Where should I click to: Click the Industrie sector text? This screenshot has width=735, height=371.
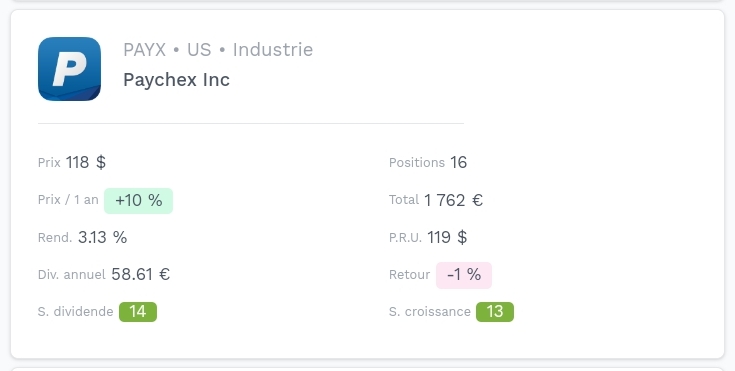pos(273,50)
